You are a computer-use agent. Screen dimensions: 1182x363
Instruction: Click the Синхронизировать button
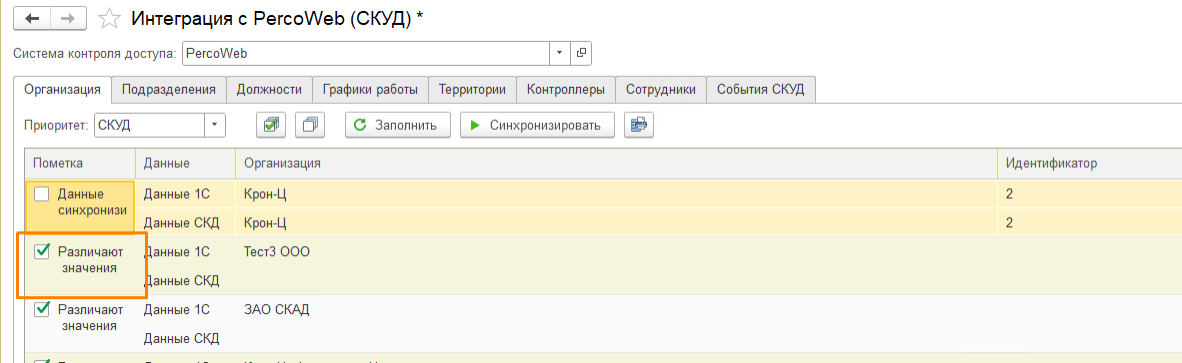pyautogui.click(x=537, y=125)
